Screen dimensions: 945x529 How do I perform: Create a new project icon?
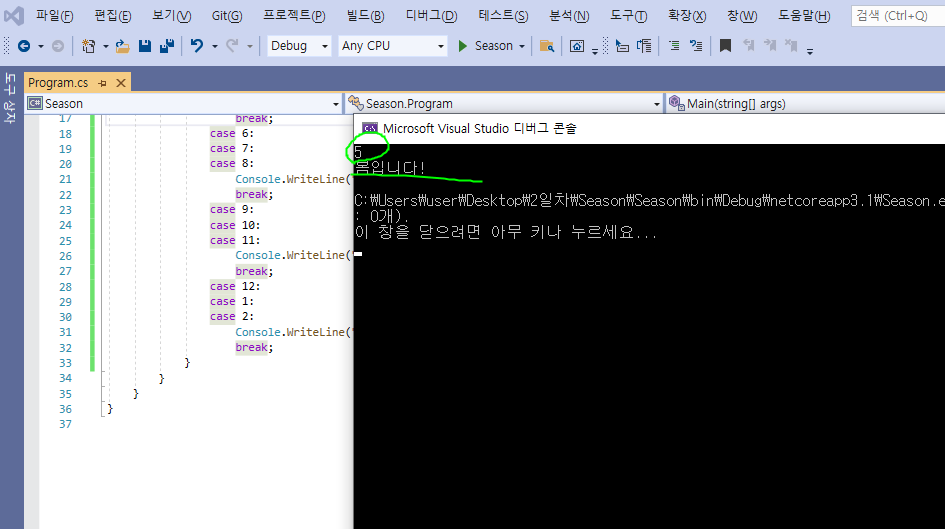coord(89,46)
